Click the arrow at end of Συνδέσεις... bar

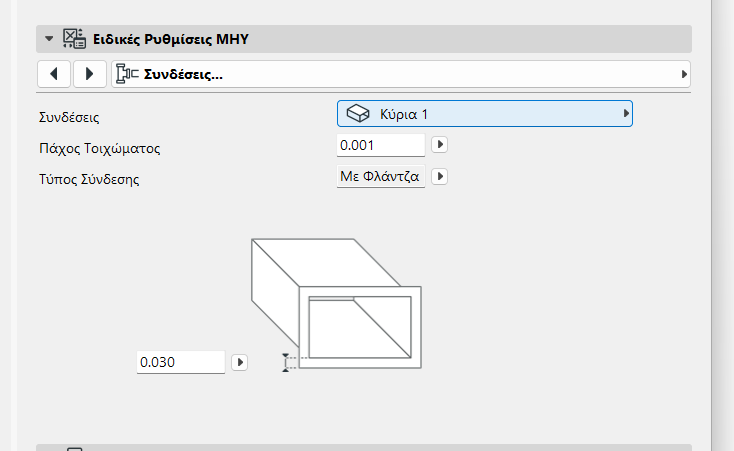(x=684, y=74)
